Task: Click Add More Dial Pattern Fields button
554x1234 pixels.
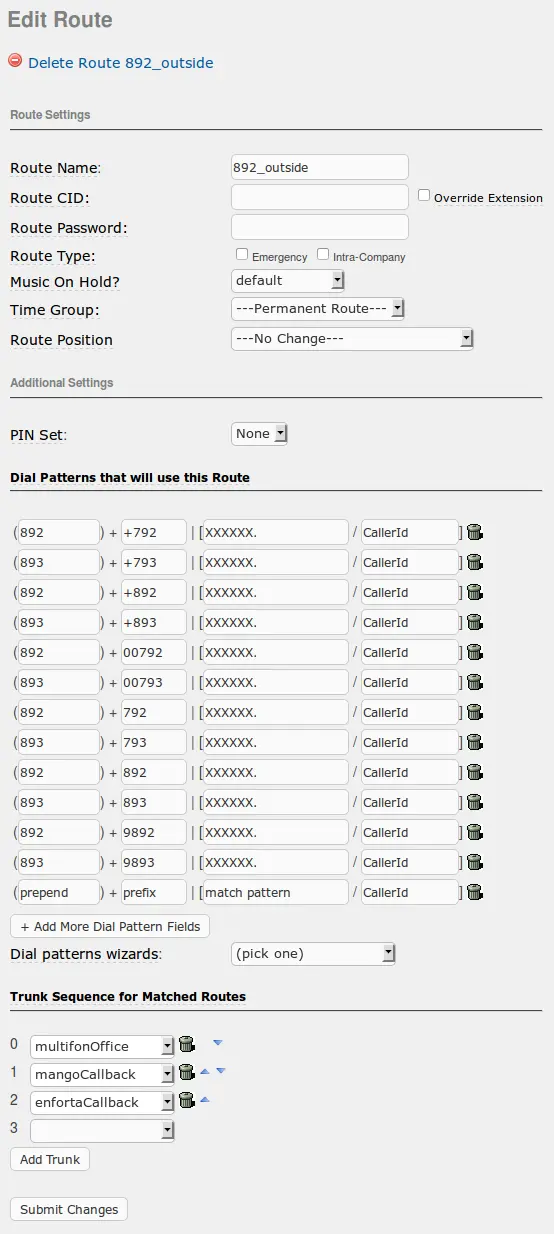Action: [110, 926]
